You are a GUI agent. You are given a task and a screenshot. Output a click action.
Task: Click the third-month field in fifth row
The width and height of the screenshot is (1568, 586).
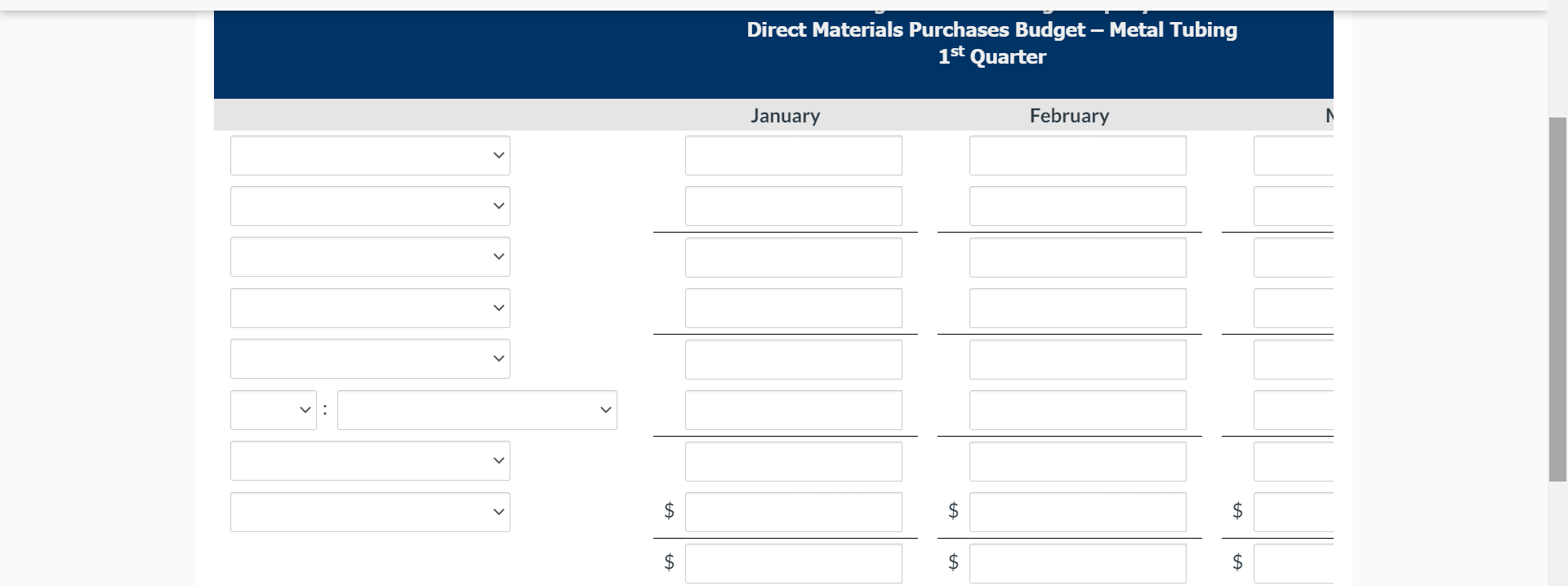point(1294,359)
